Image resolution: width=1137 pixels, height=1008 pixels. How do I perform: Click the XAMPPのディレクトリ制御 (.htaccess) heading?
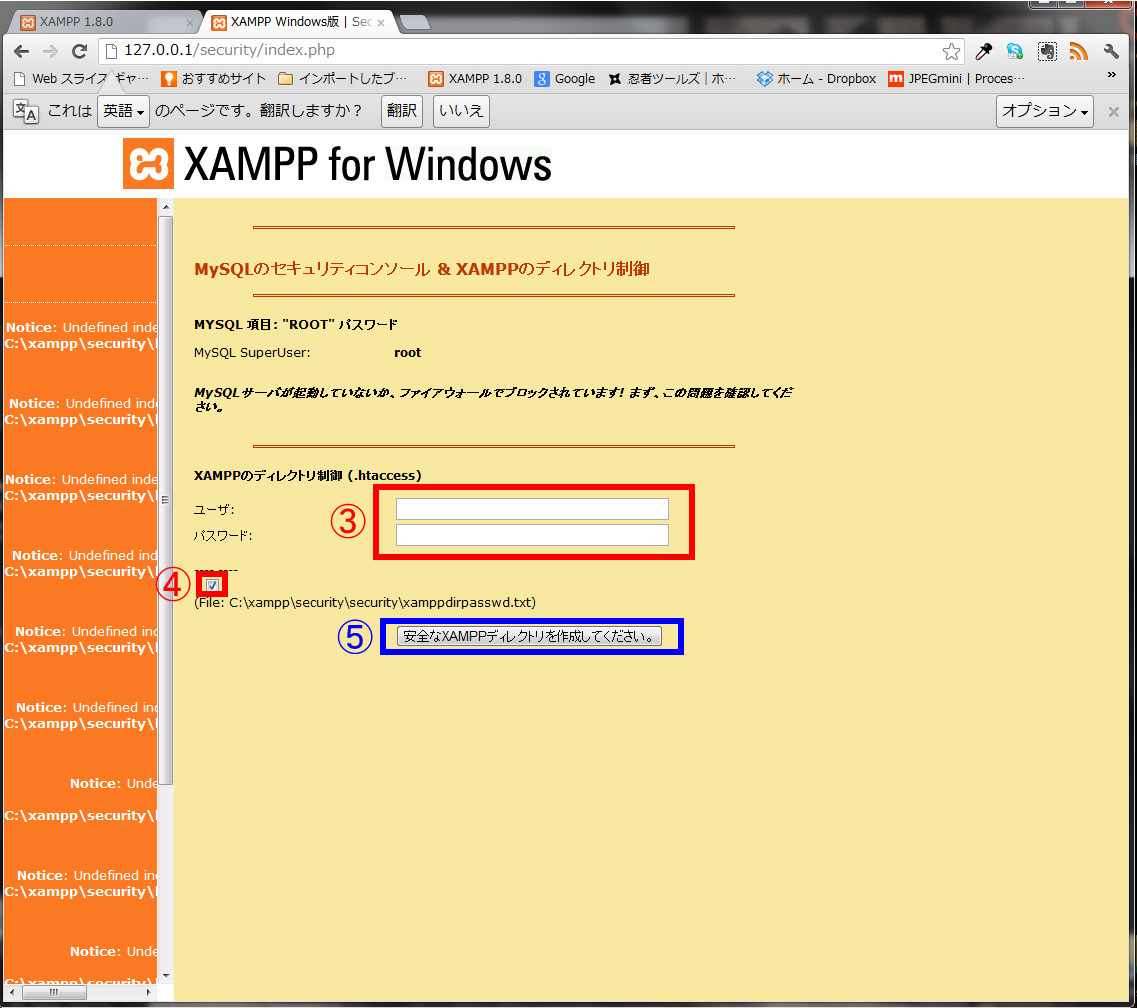[x=307, y=476]
